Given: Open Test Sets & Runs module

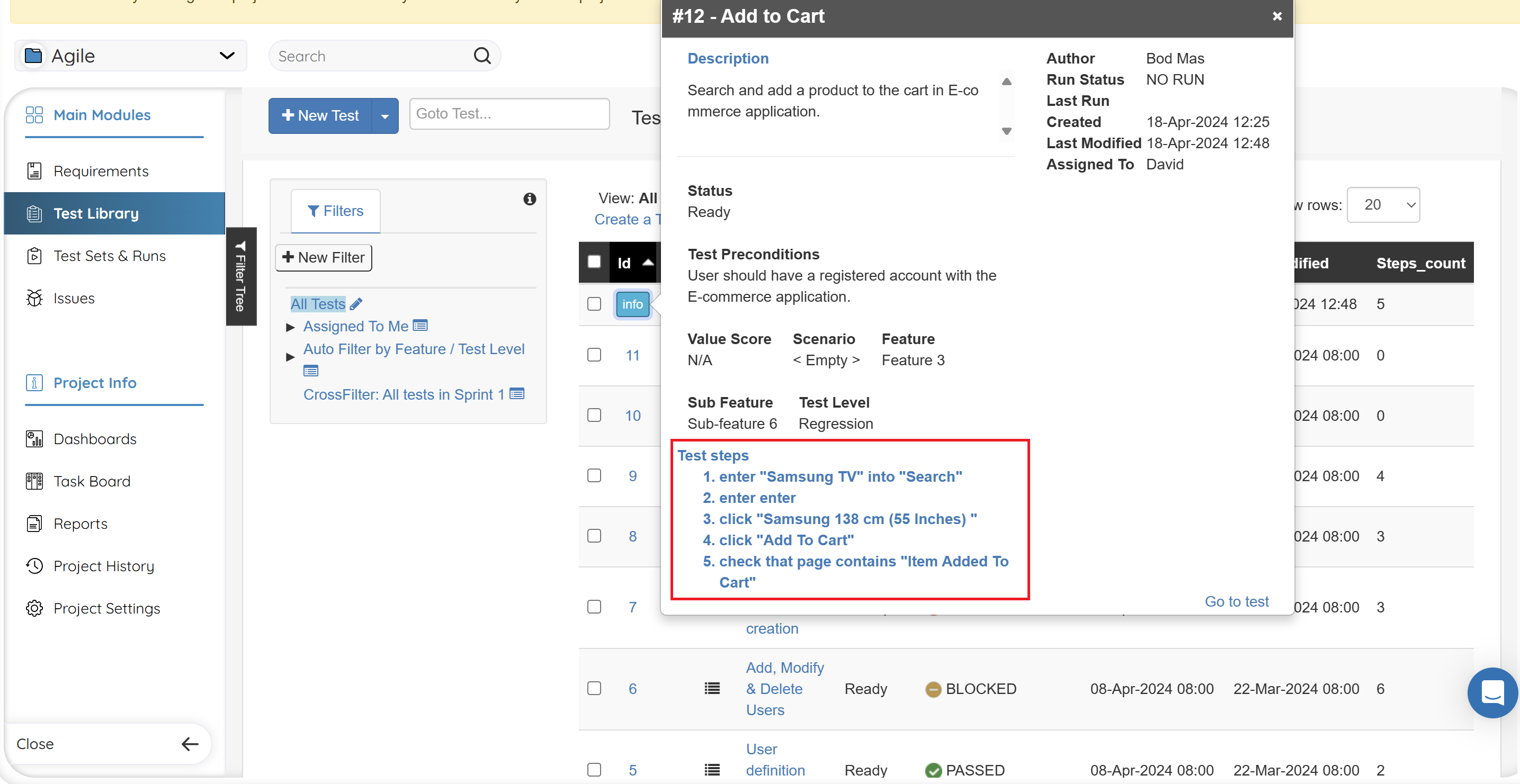Looking at the screenshot, I should [x=110, y=256].
